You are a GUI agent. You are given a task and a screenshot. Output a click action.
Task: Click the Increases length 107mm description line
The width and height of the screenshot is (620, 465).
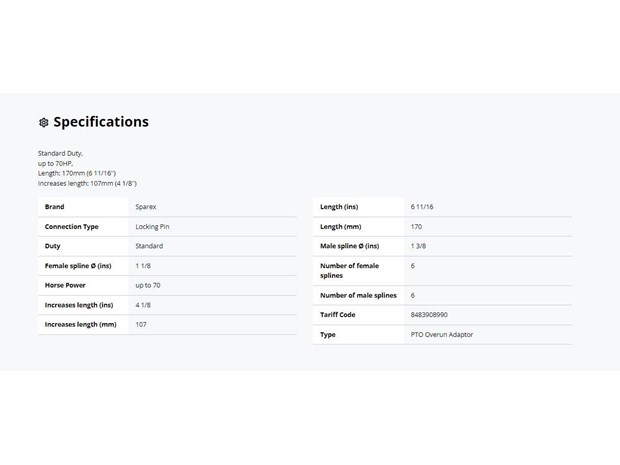87,183
